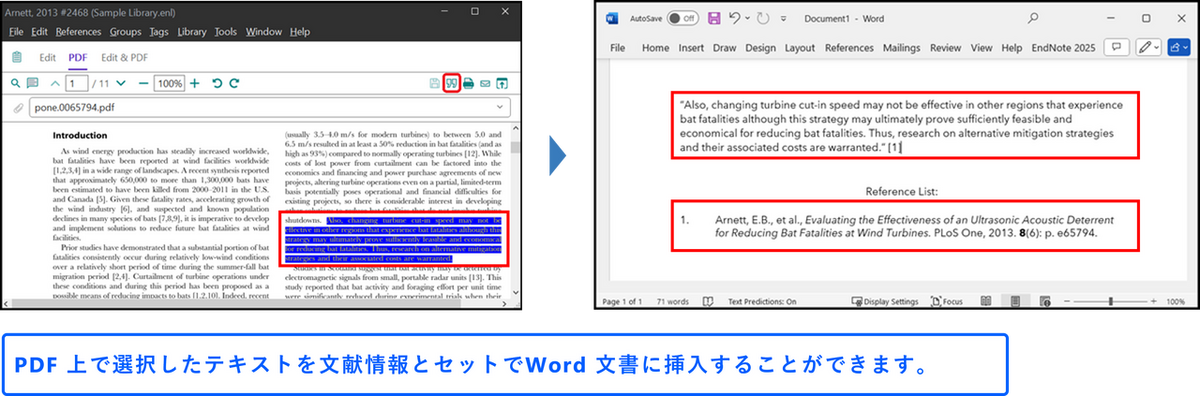The width and height of the screenshot is (1200, 396).
Task: Click the PDF zoom 100% input field
Action: coord(169,83)
